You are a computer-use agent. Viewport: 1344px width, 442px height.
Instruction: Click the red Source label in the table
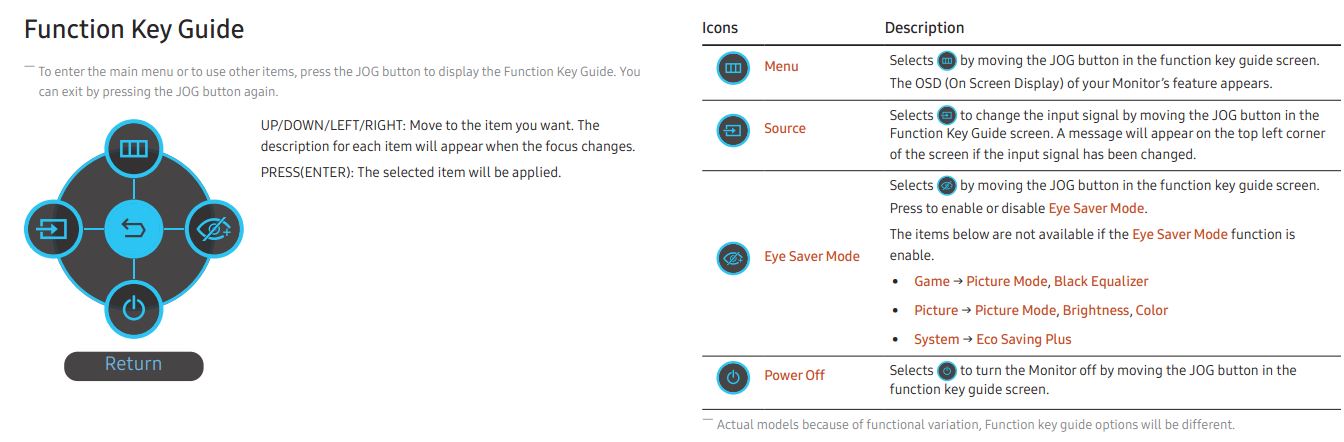[785, 129]
